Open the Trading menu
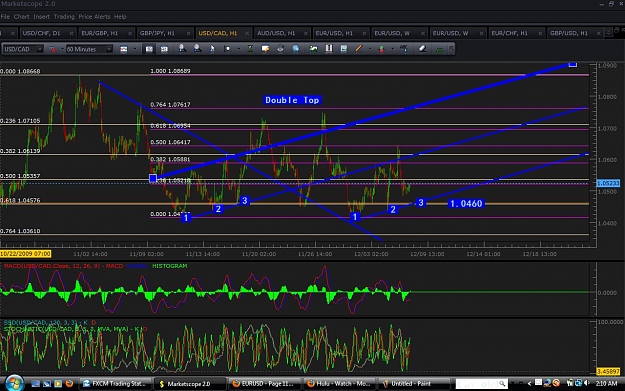Viewport: 625px width, 391px height. coord(64,17)
